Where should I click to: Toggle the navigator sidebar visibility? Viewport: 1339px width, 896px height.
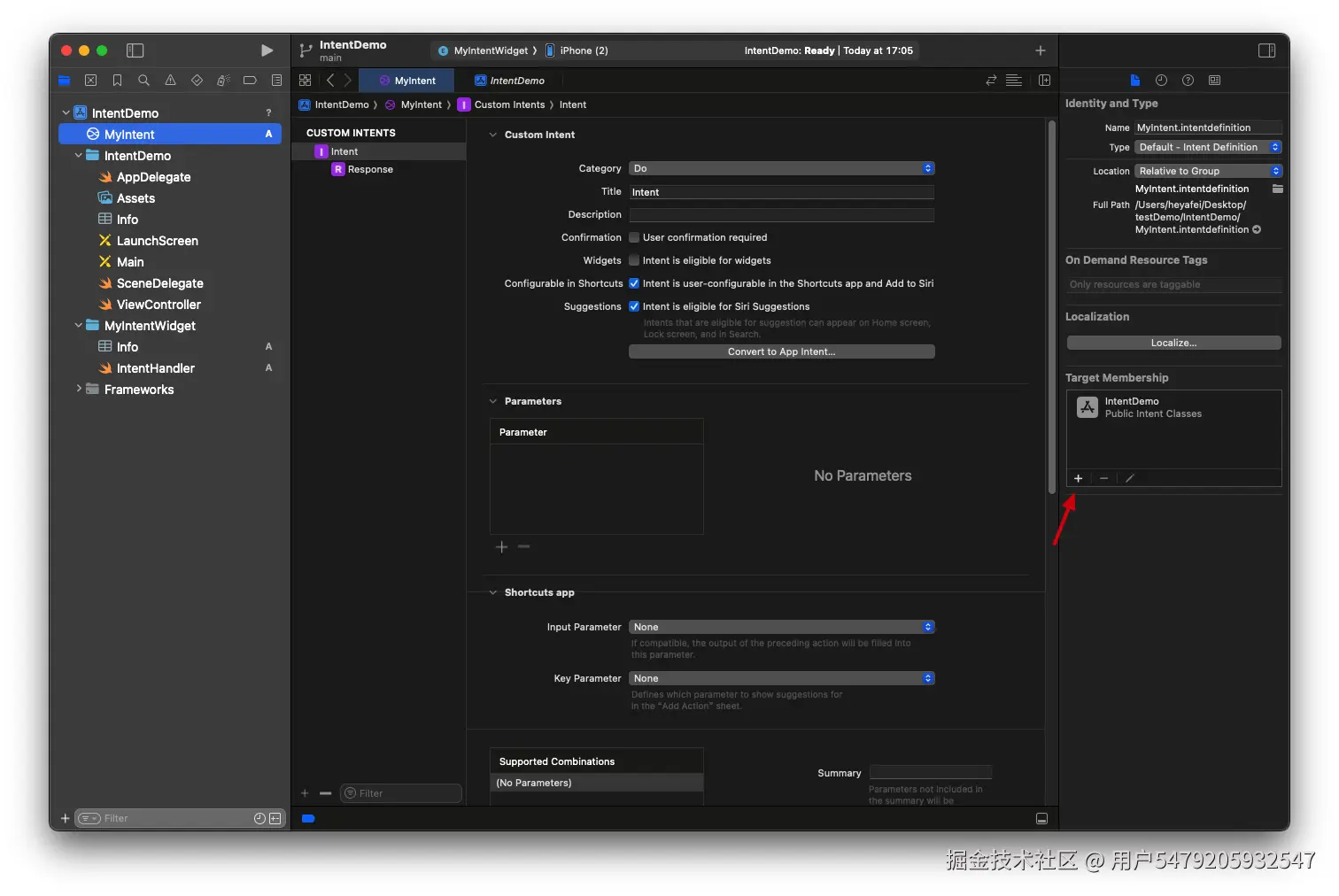click(135, 50)
